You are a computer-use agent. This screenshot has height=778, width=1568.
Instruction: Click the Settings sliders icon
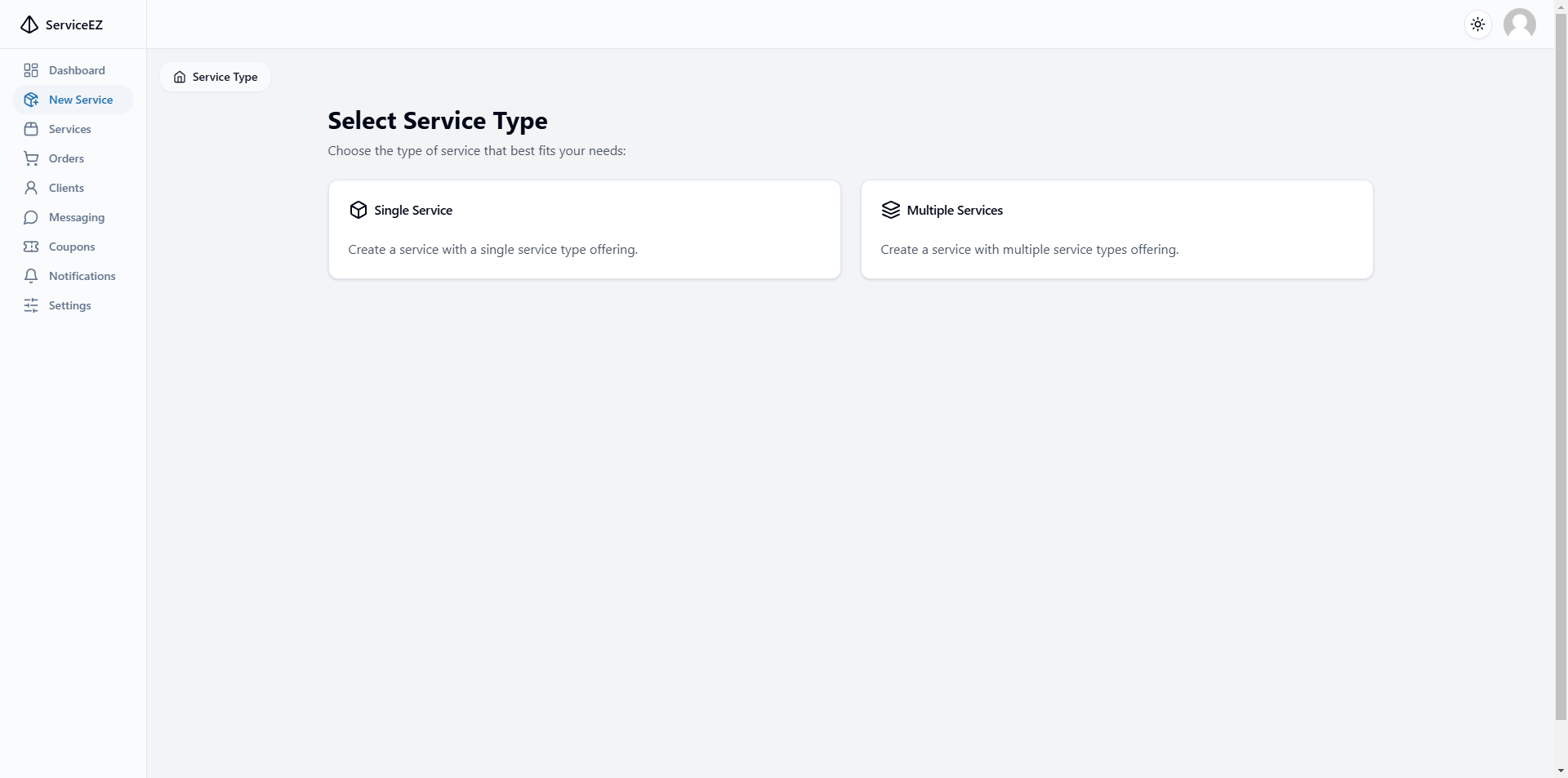coord(31,305)
